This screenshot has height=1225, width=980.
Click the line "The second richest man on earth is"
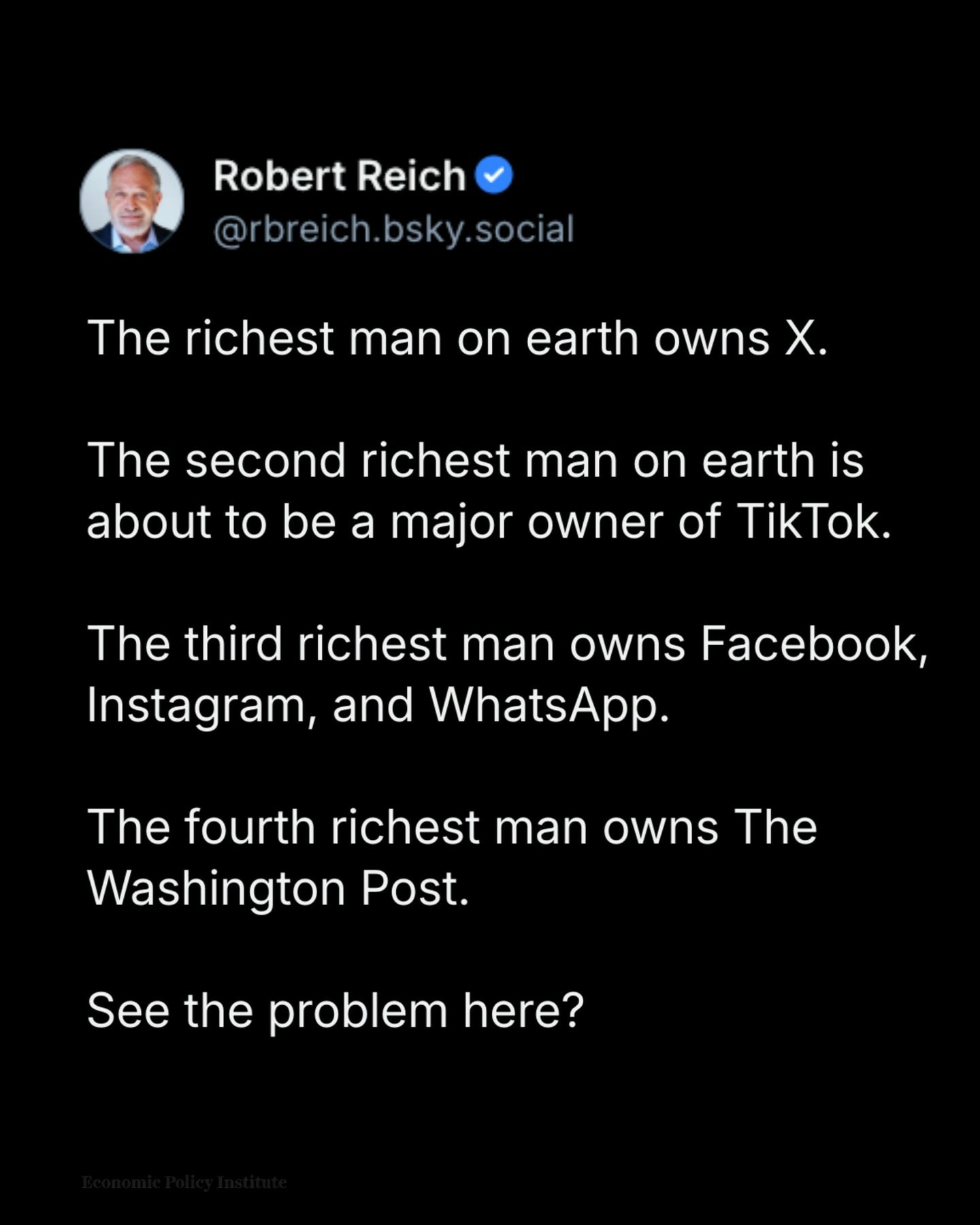point(475,461)
